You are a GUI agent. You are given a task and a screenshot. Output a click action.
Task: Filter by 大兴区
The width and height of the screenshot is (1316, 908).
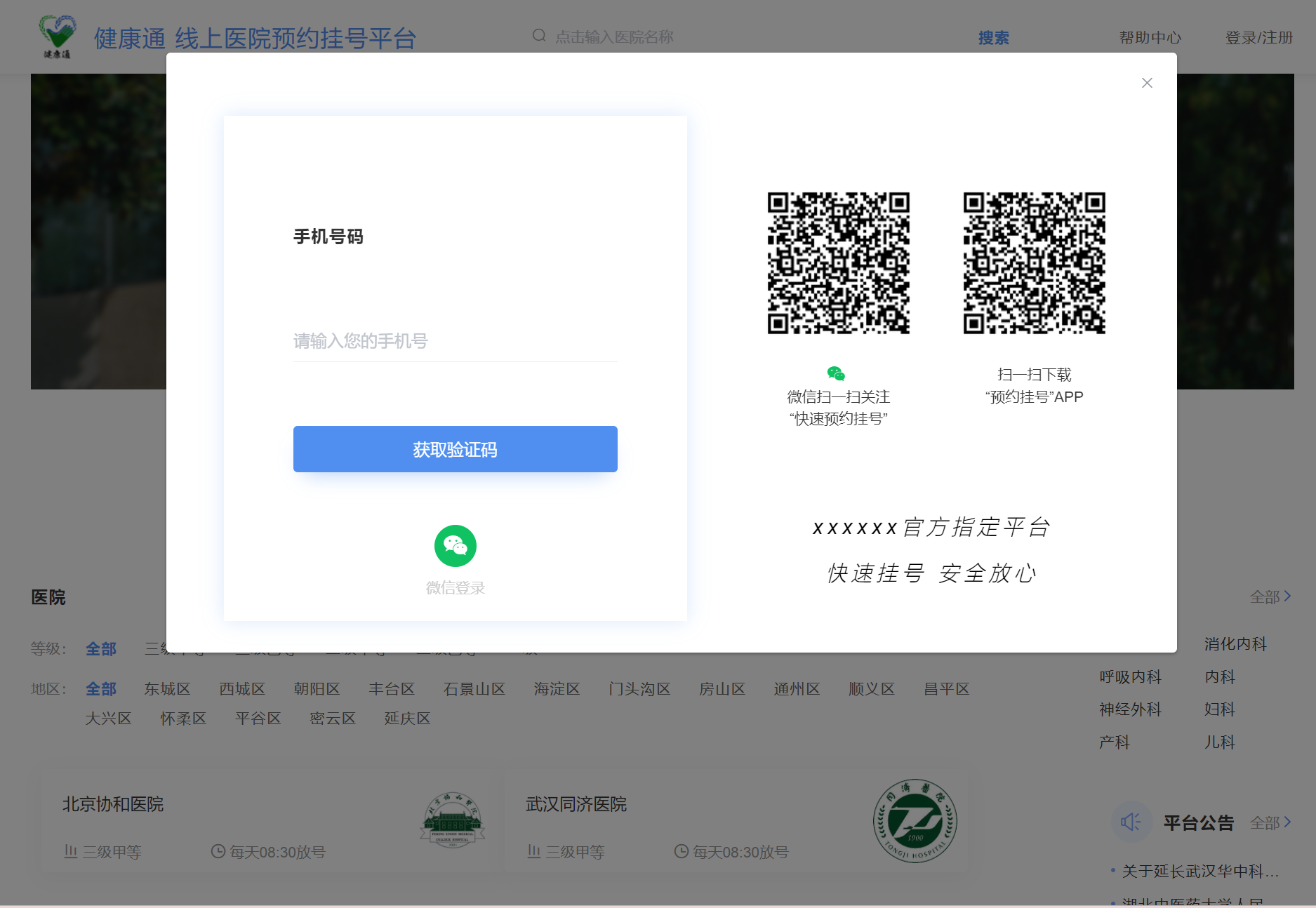[108, 719]
